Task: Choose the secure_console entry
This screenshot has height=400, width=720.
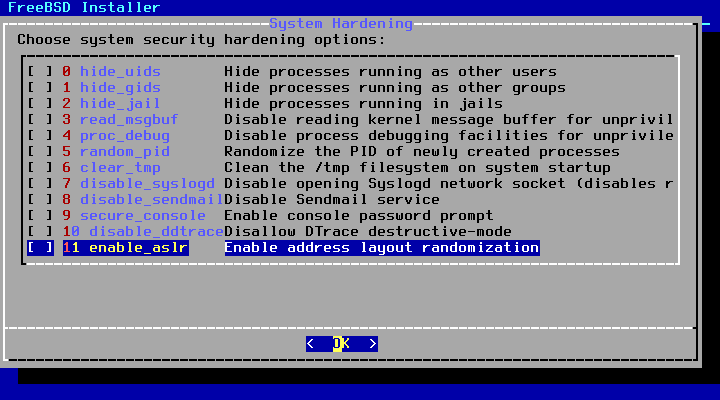Action: pyautogui.click(x=143, y=215)
